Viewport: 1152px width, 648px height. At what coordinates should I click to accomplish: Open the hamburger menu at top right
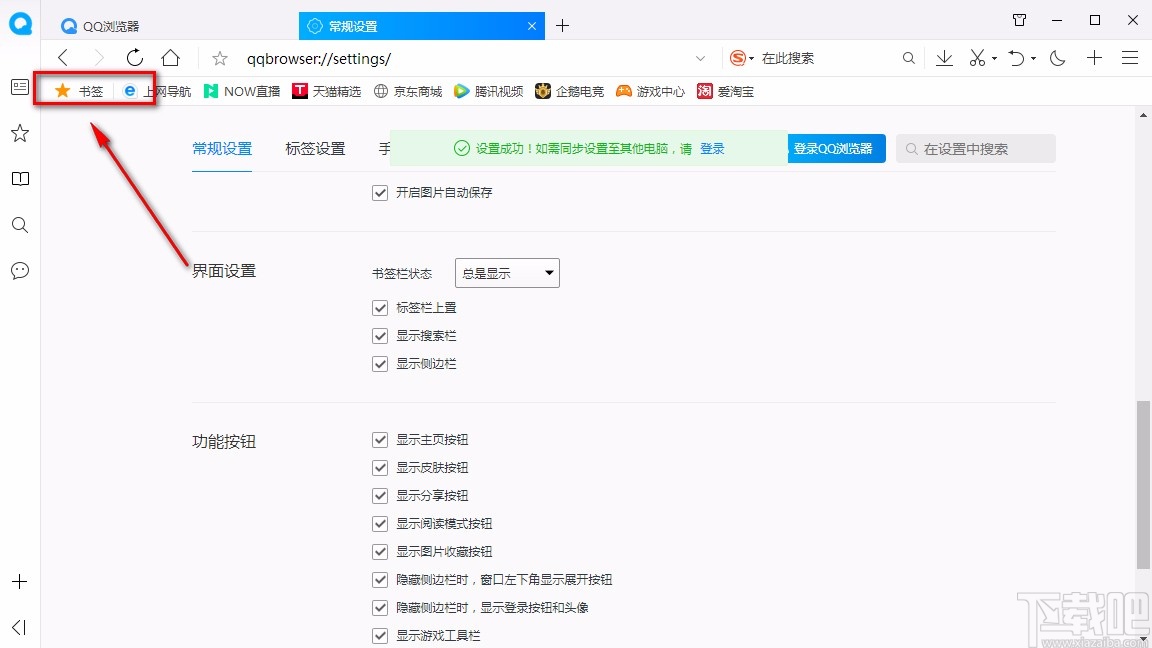tap(1131, 58)
